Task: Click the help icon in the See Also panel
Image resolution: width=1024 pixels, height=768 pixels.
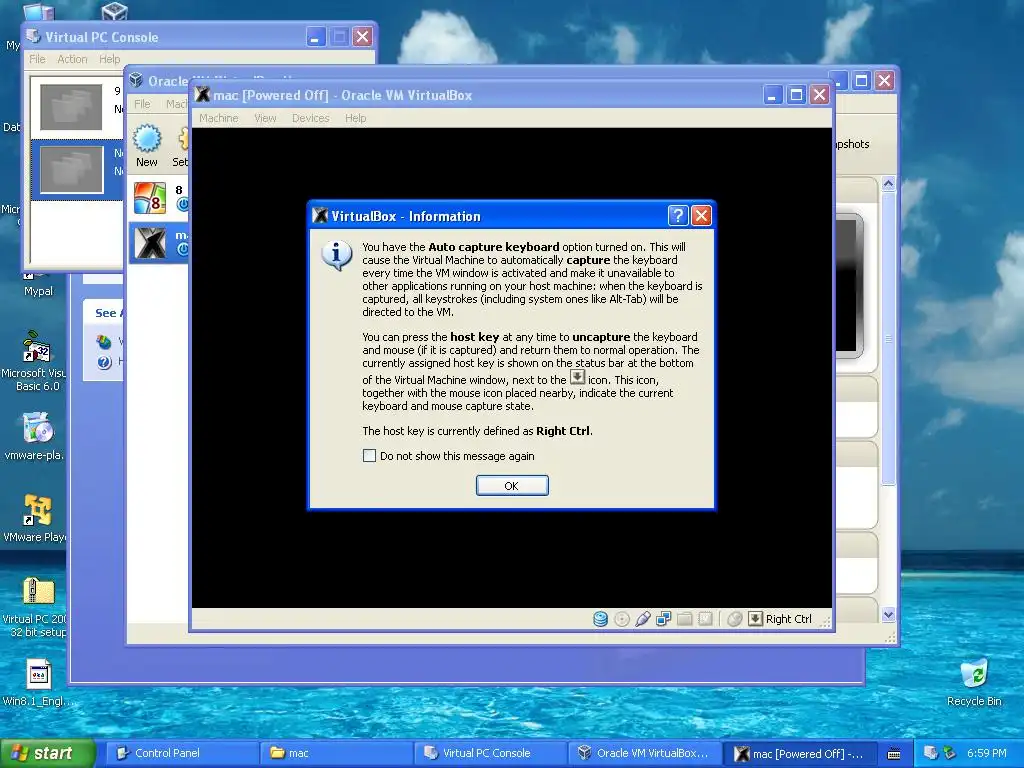Action: (x=104, y=362)
